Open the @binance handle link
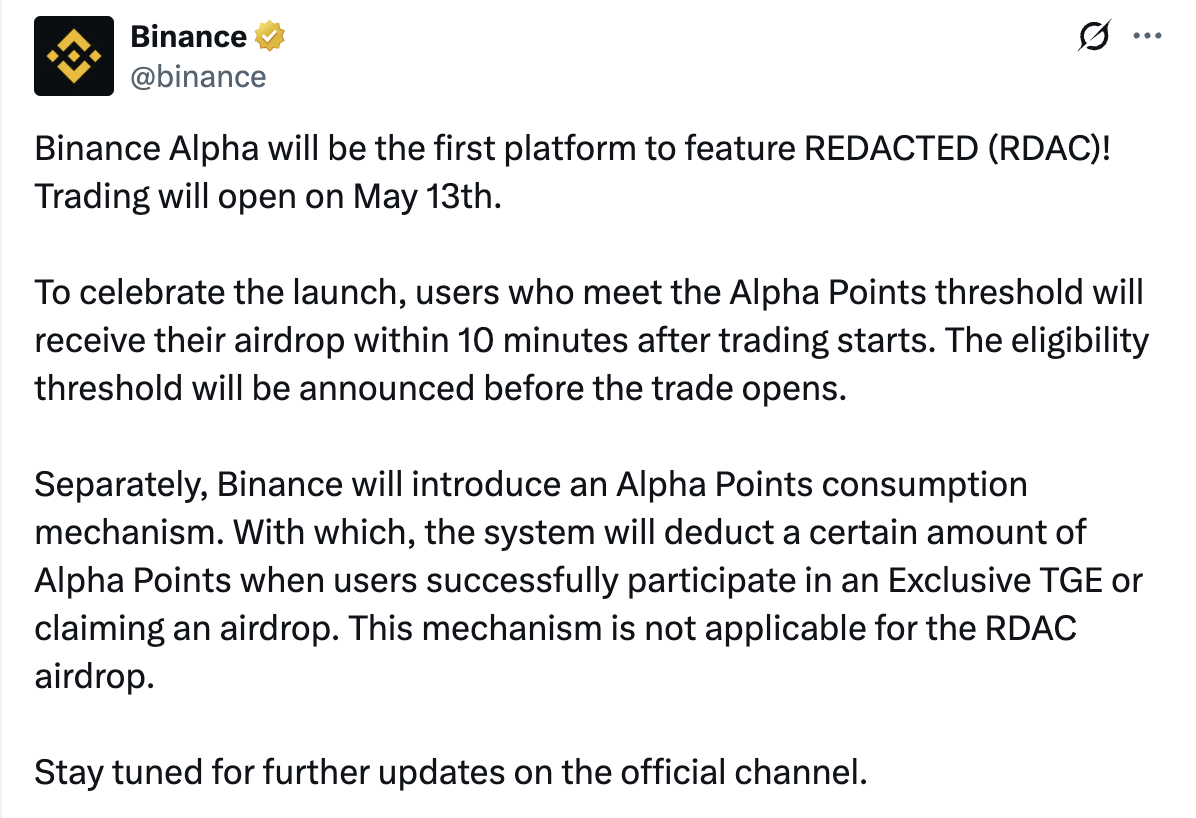1196x818 pixels. 198,77
